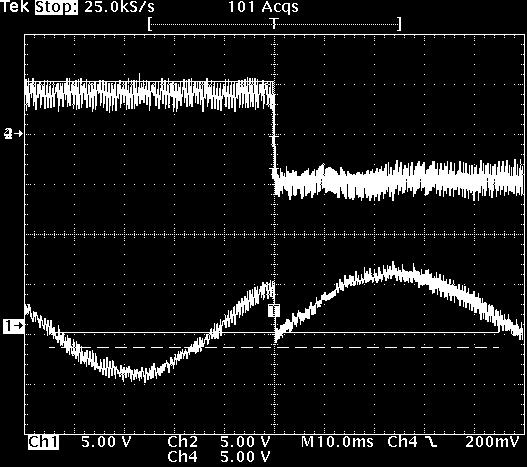Click the trigger position T on record bar
The width and height of the screenshot is (527, 467).
(275, 24)
